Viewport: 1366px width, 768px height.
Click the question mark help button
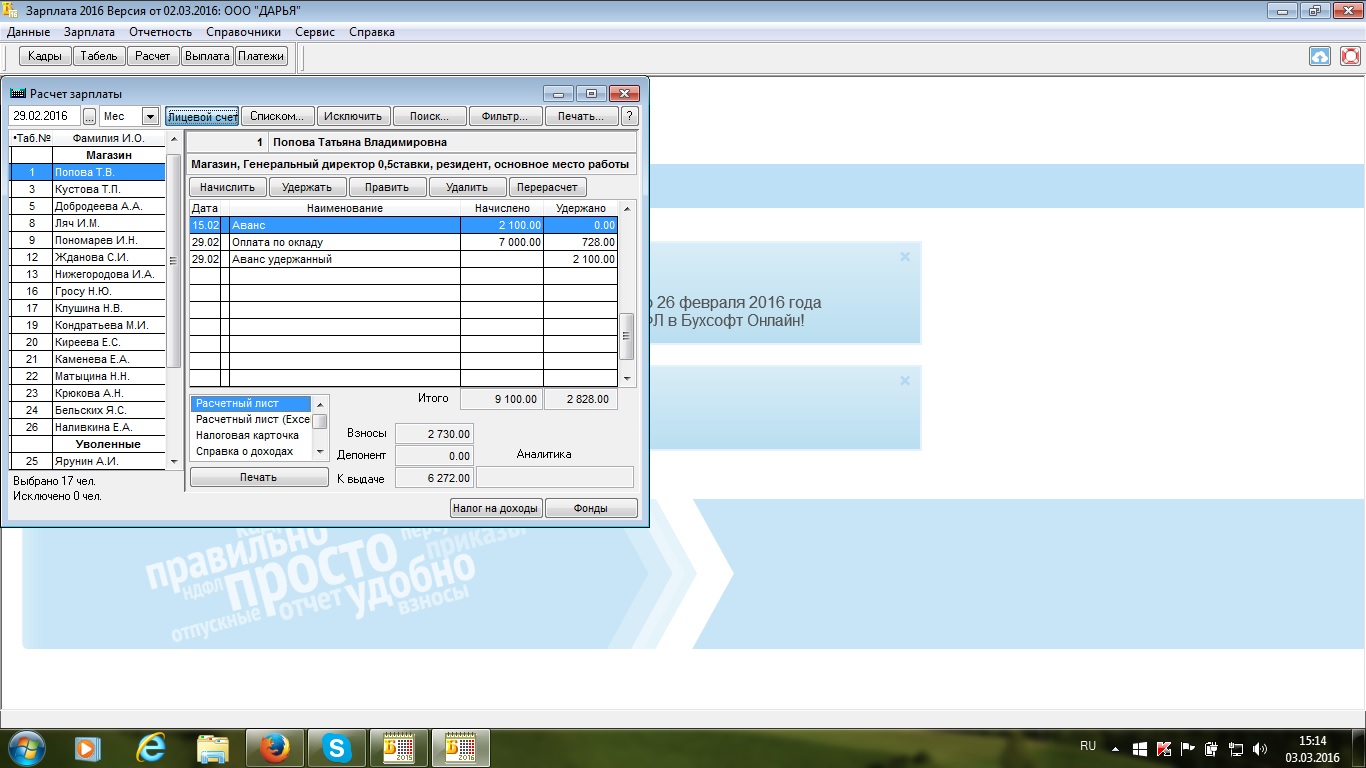[629, 116]
